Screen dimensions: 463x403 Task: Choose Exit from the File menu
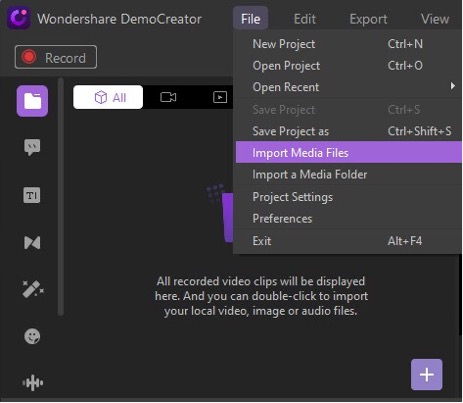[x=348, y=241]
